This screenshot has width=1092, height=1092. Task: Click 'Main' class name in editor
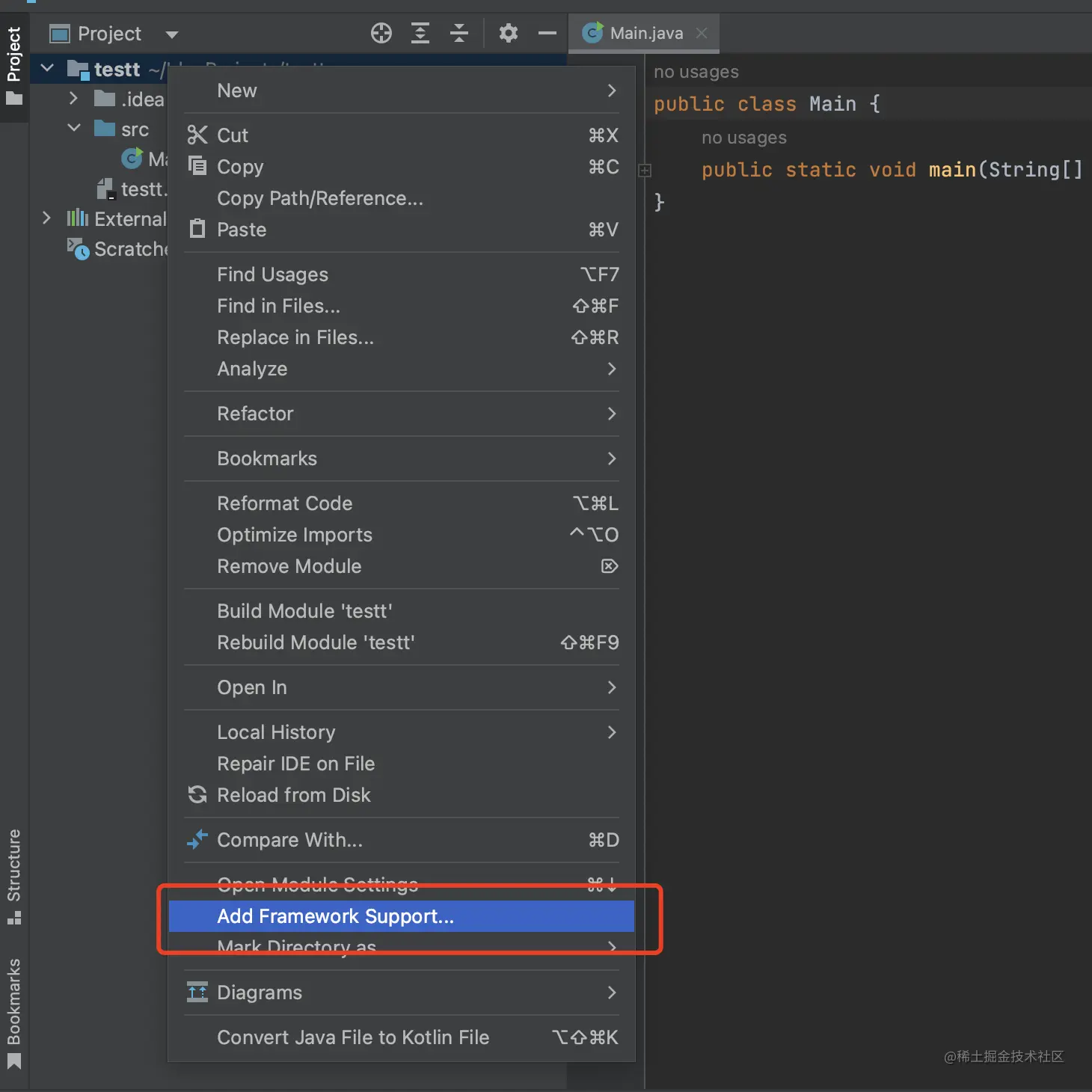tap(832, 103)
